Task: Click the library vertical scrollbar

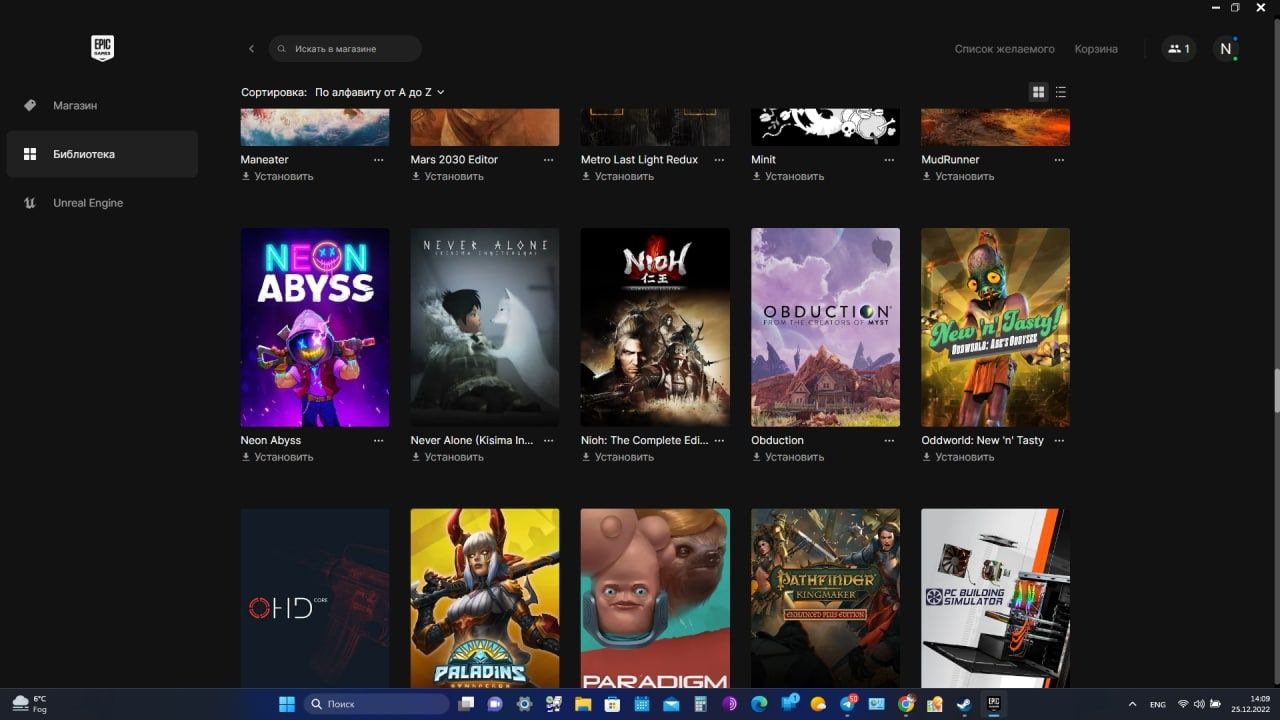Action: (1276, 390)
